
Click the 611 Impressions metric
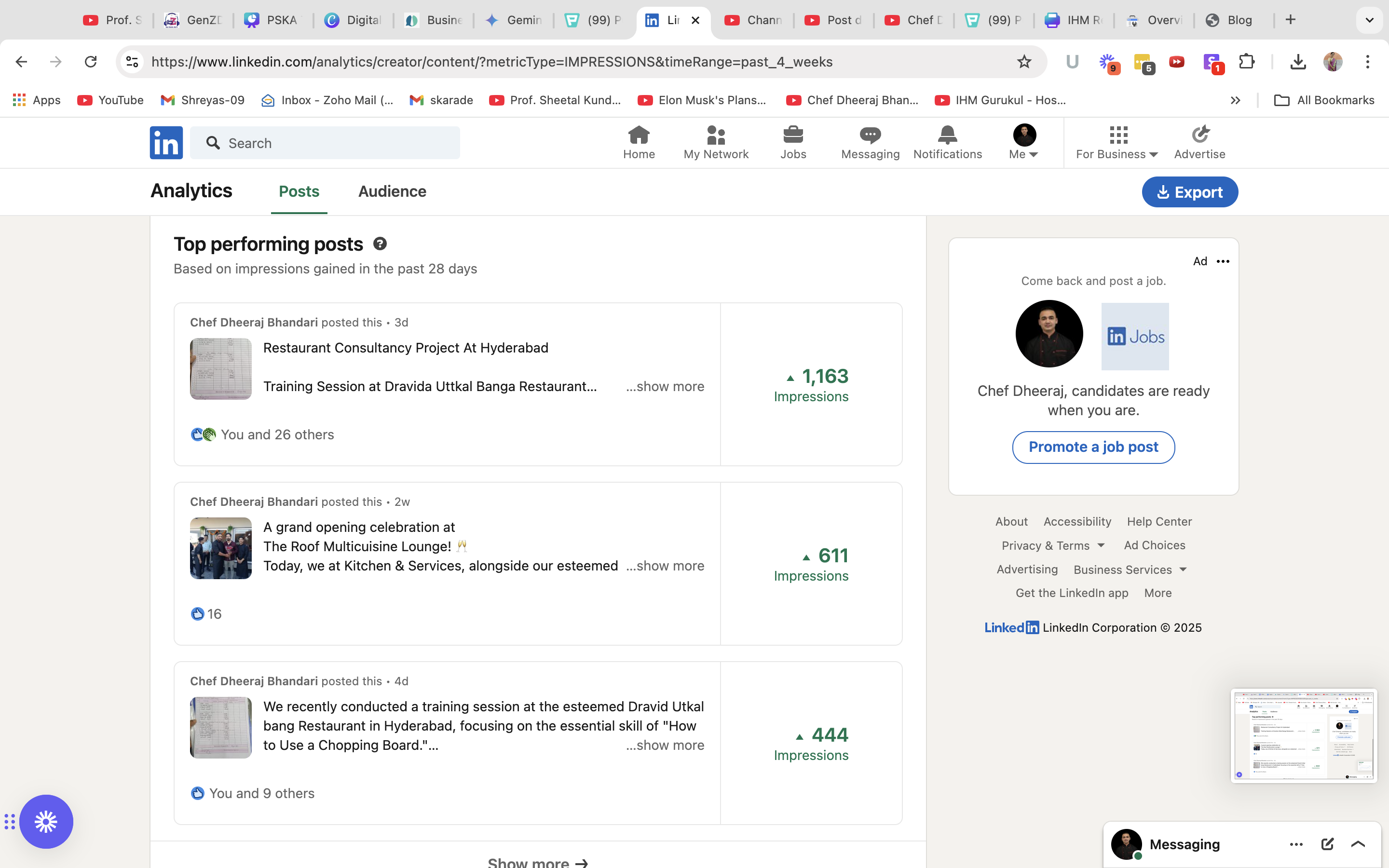(x=810, y=564)
